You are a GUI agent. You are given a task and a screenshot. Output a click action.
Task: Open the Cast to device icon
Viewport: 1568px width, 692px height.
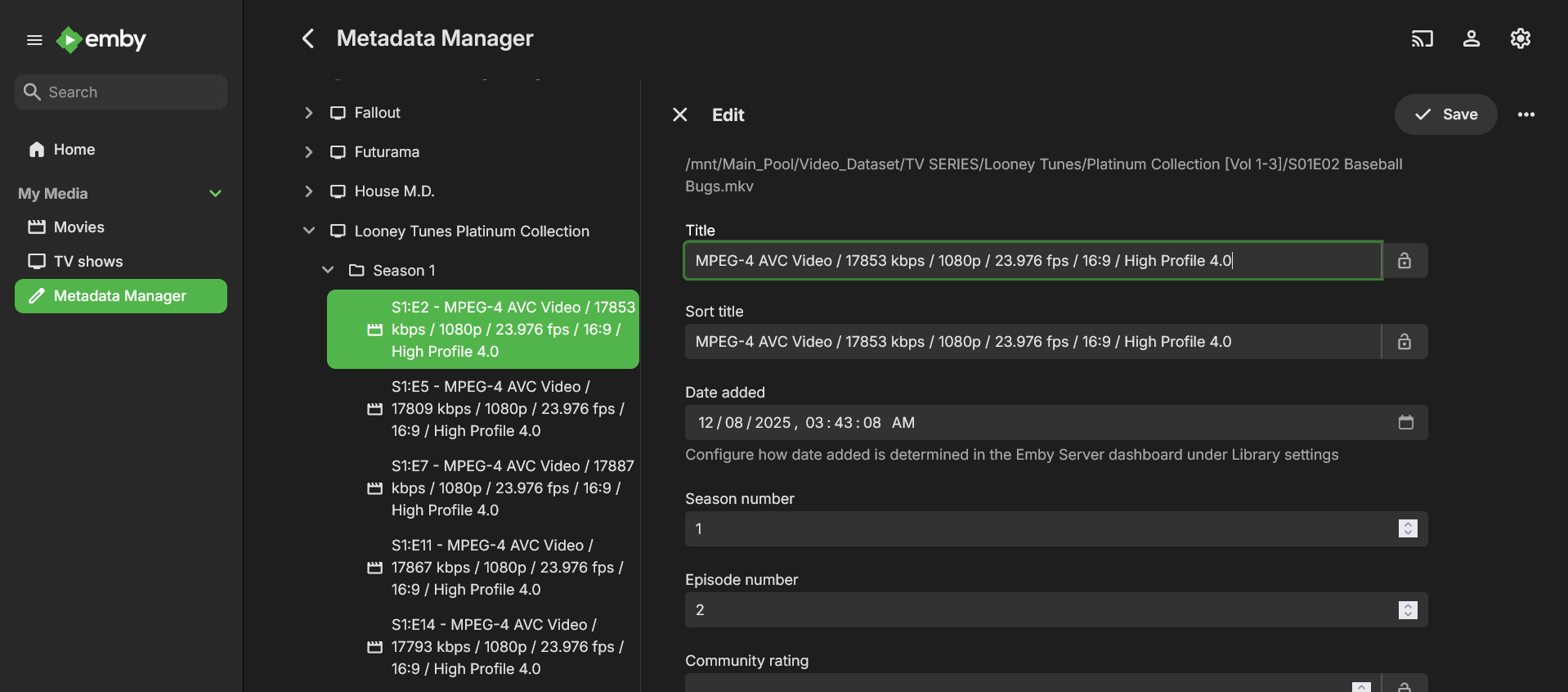coord(1422,38)
